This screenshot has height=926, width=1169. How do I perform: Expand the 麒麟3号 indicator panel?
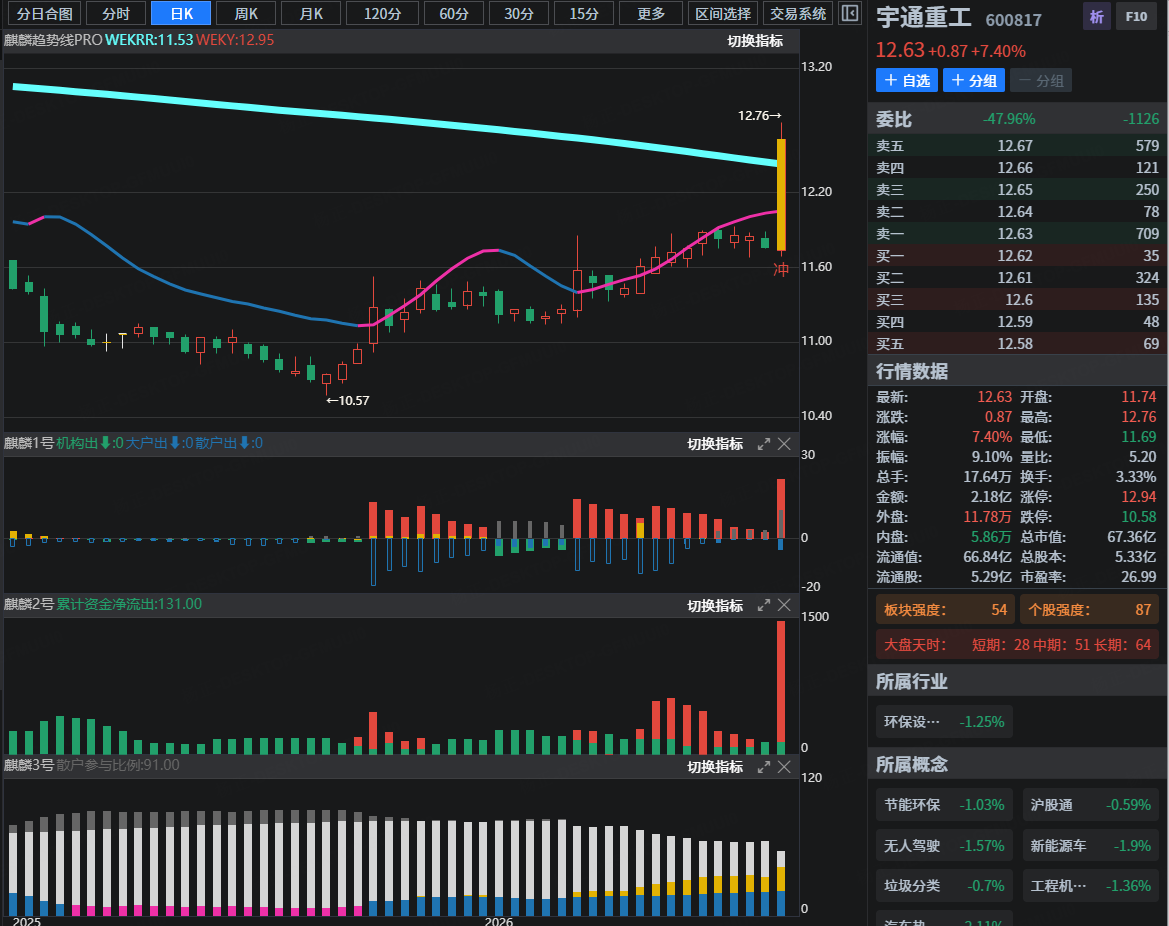pos(764,767)
